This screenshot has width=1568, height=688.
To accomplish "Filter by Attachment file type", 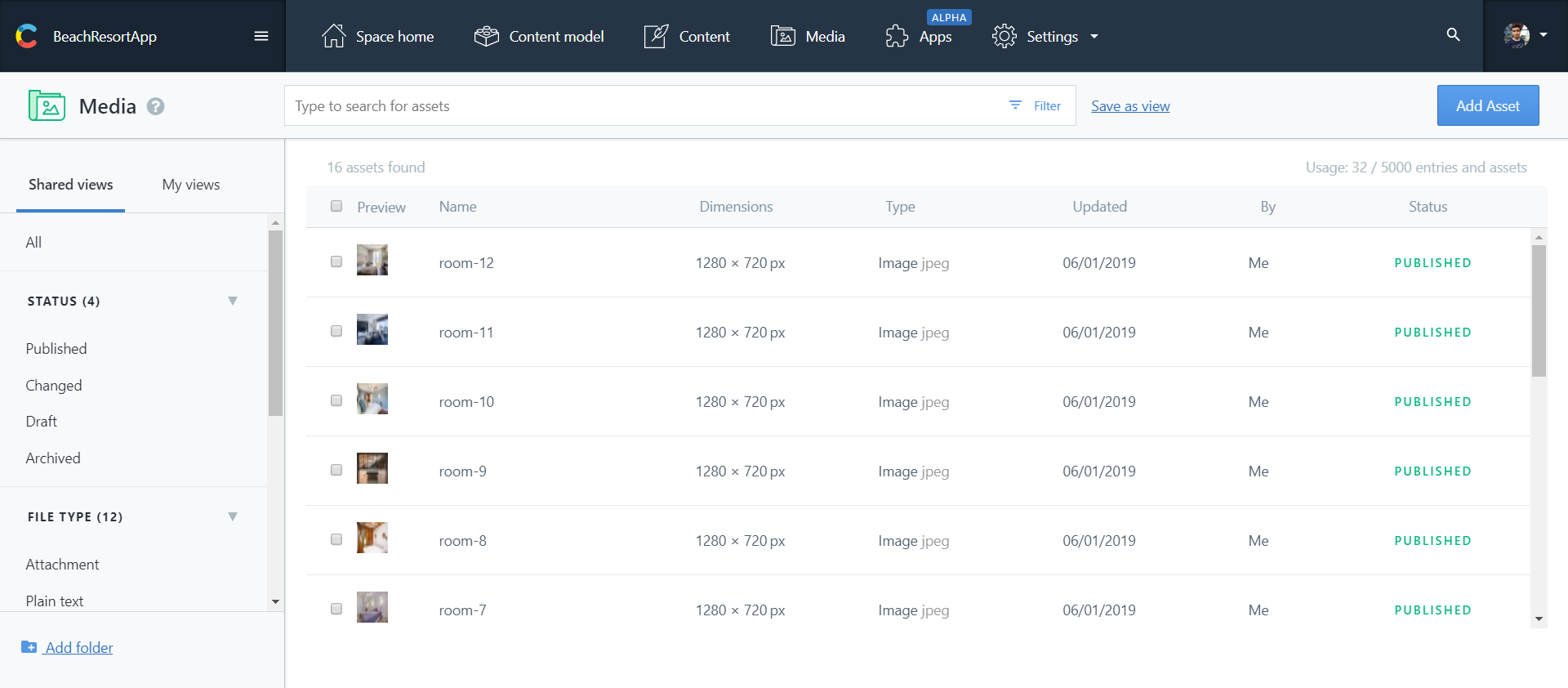I will pos(62,565).
